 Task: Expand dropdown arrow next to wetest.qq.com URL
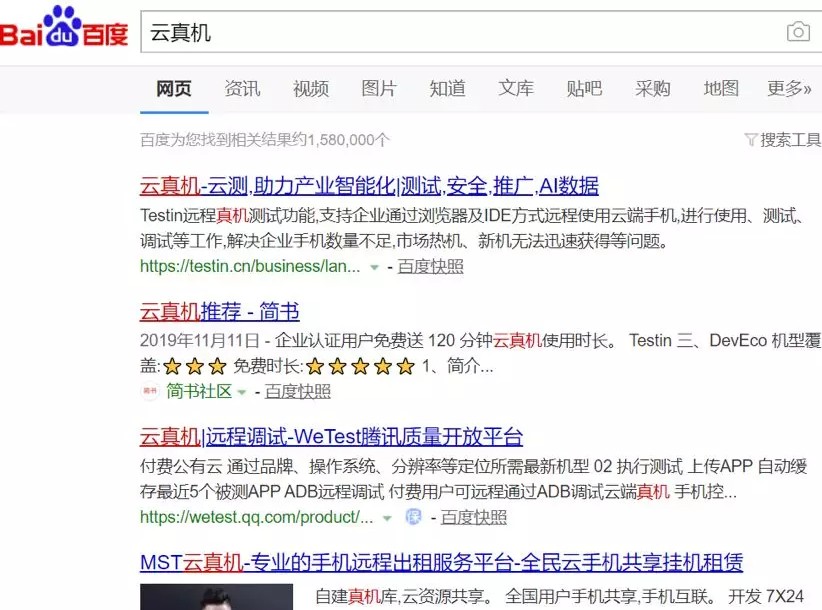point(387,518)
